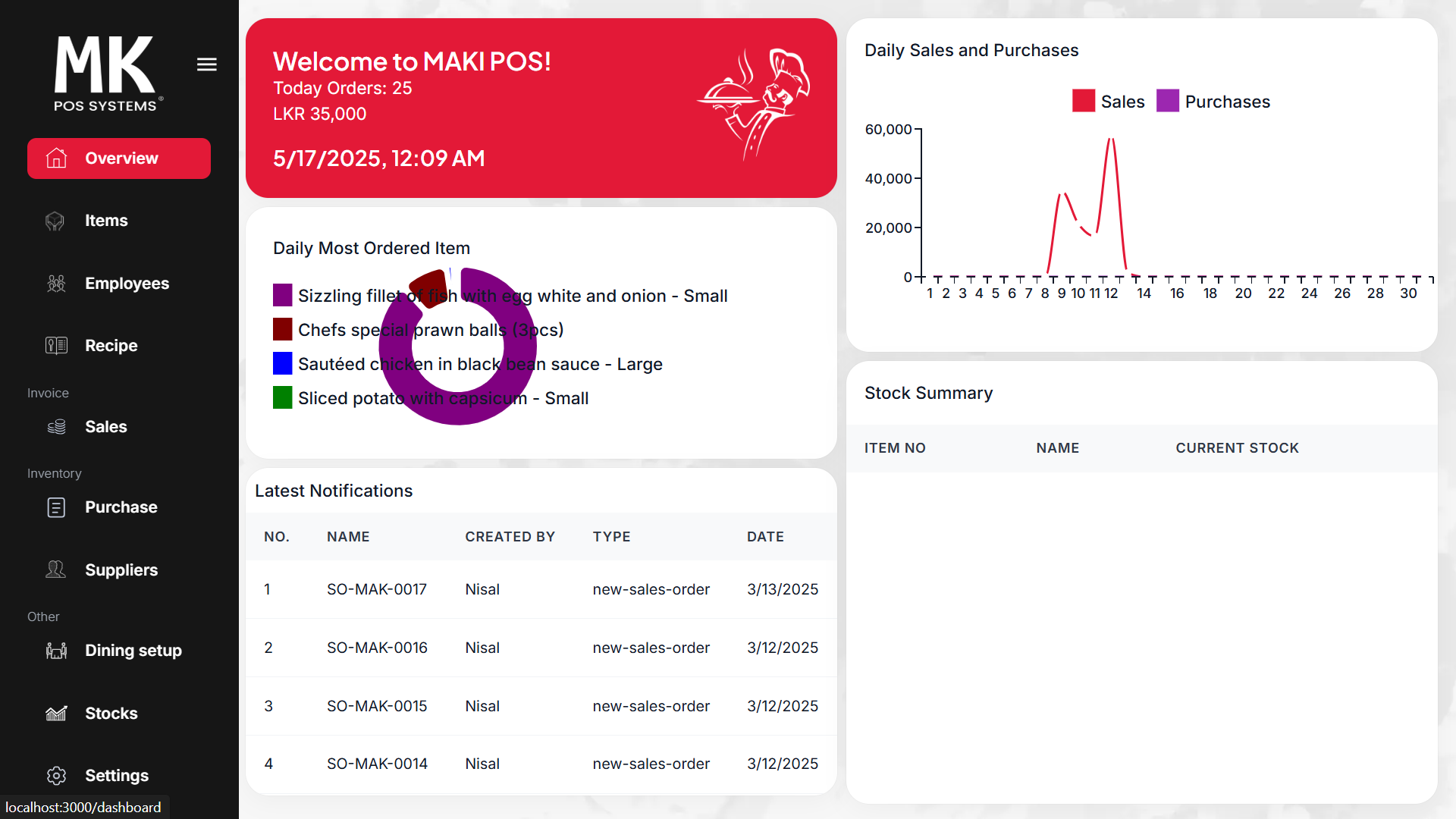Image resolution: width=1456 pixels, height=819 pixels.
Task: Click the MK POS Systems logo
Action: [106, 74]
